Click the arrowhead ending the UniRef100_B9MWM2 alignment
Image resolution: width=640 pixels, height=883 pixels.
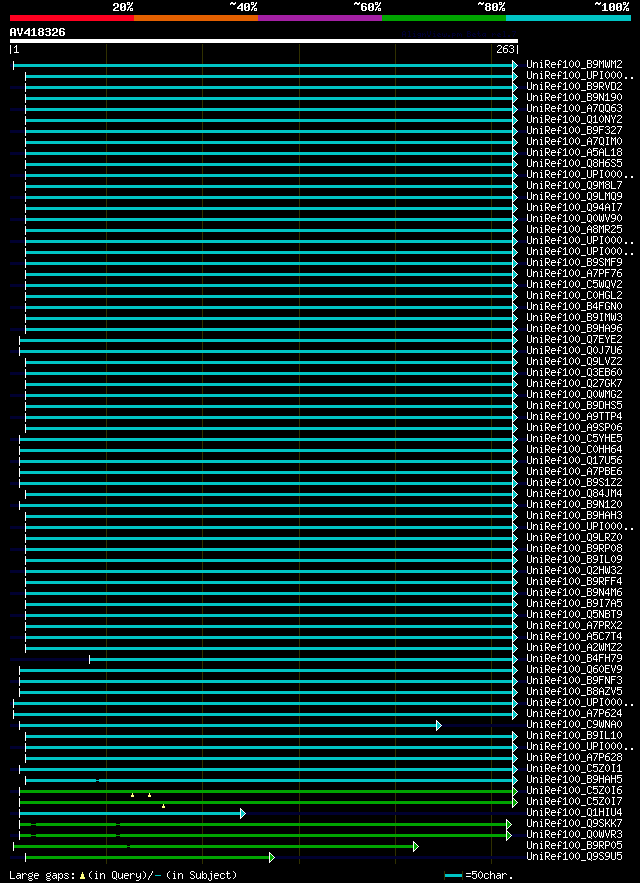coord(515,65)
